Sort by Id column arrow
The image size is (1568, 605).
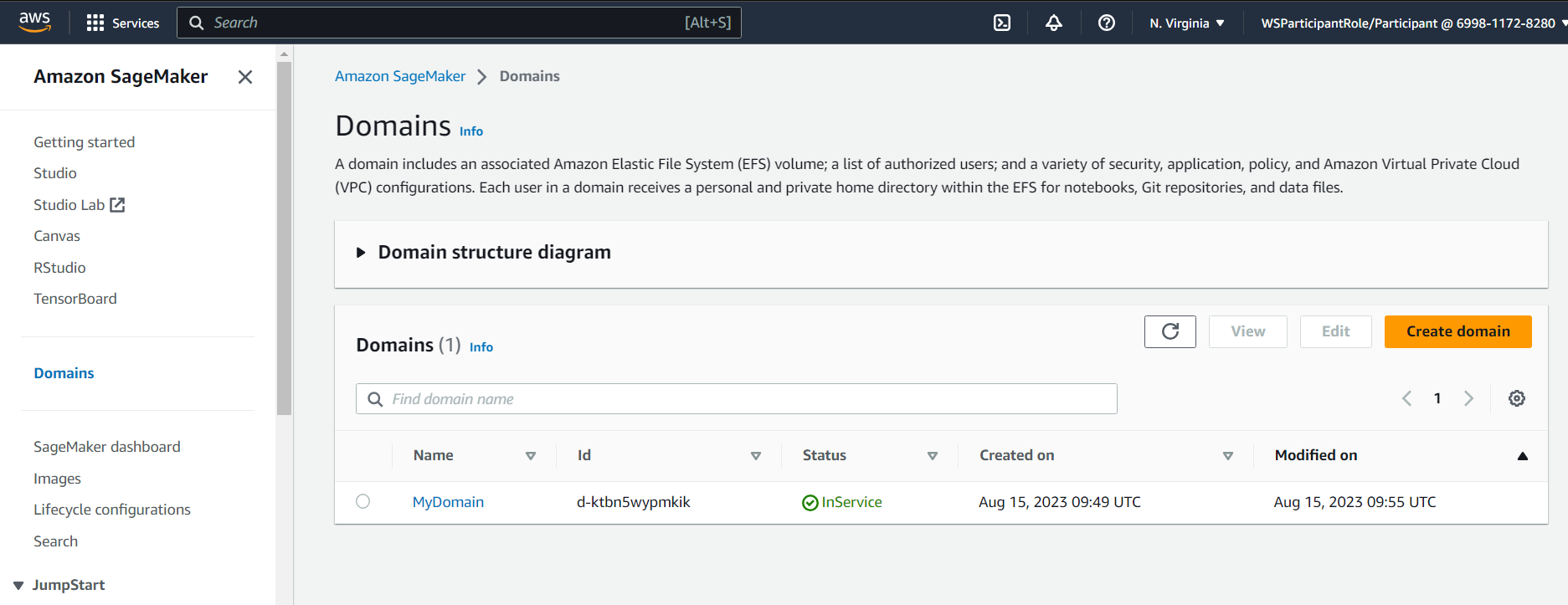(755, 456)
